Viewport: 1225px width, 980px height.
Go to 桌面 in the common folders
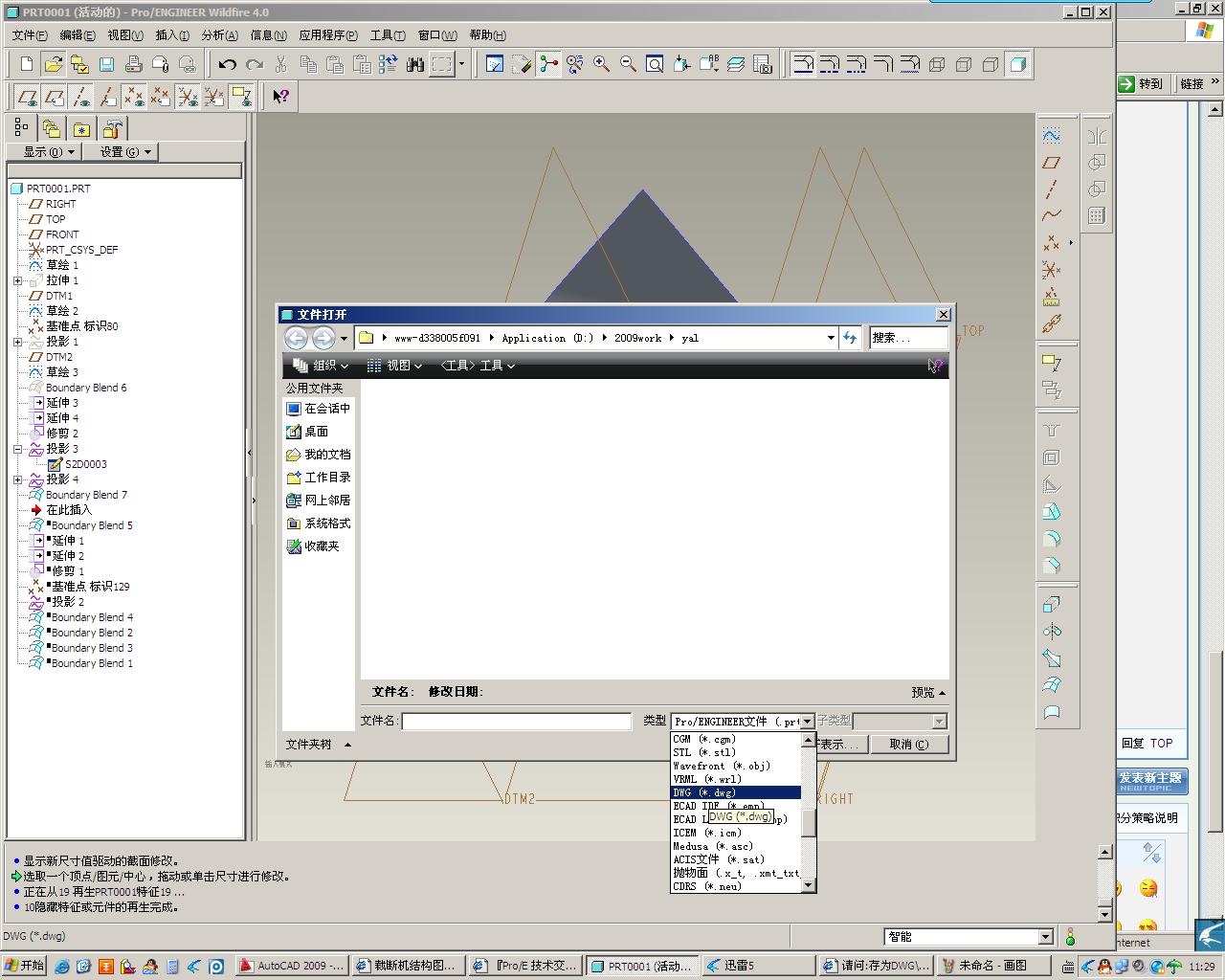307,432
